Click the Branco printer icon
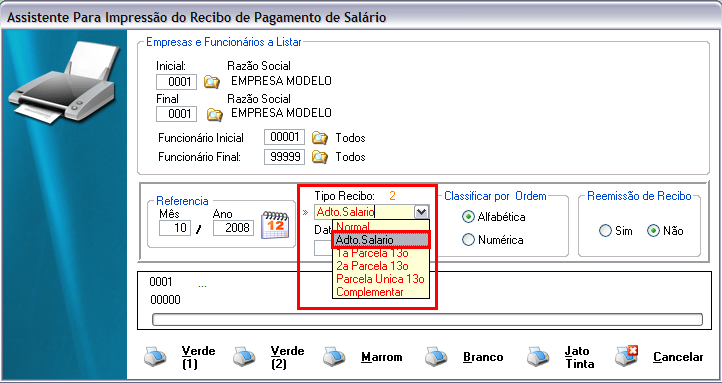722x383 pixels. click(x=436, y=357)
